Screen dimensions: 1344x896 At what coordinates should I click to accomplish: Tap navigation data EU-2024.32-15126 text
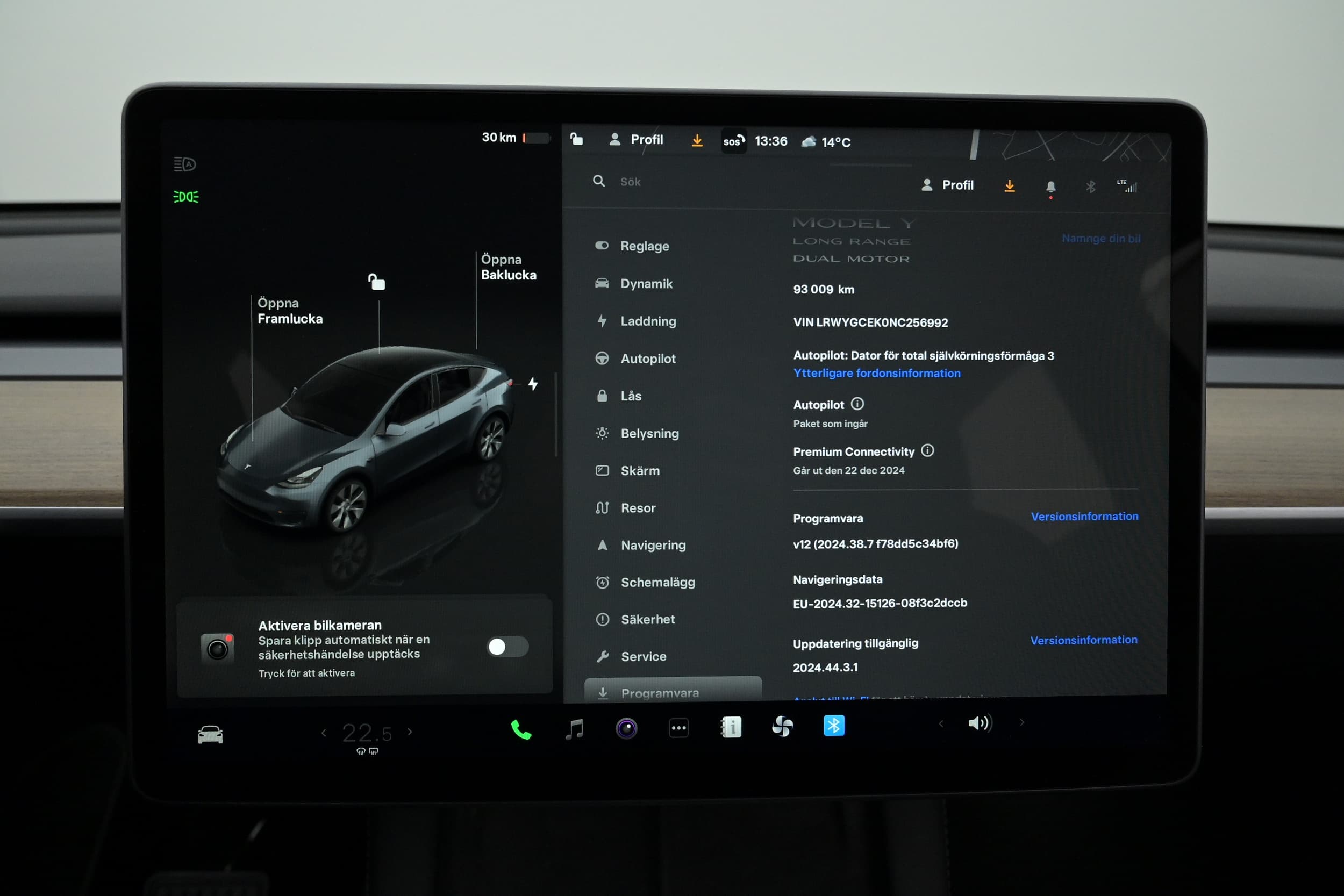880,603
